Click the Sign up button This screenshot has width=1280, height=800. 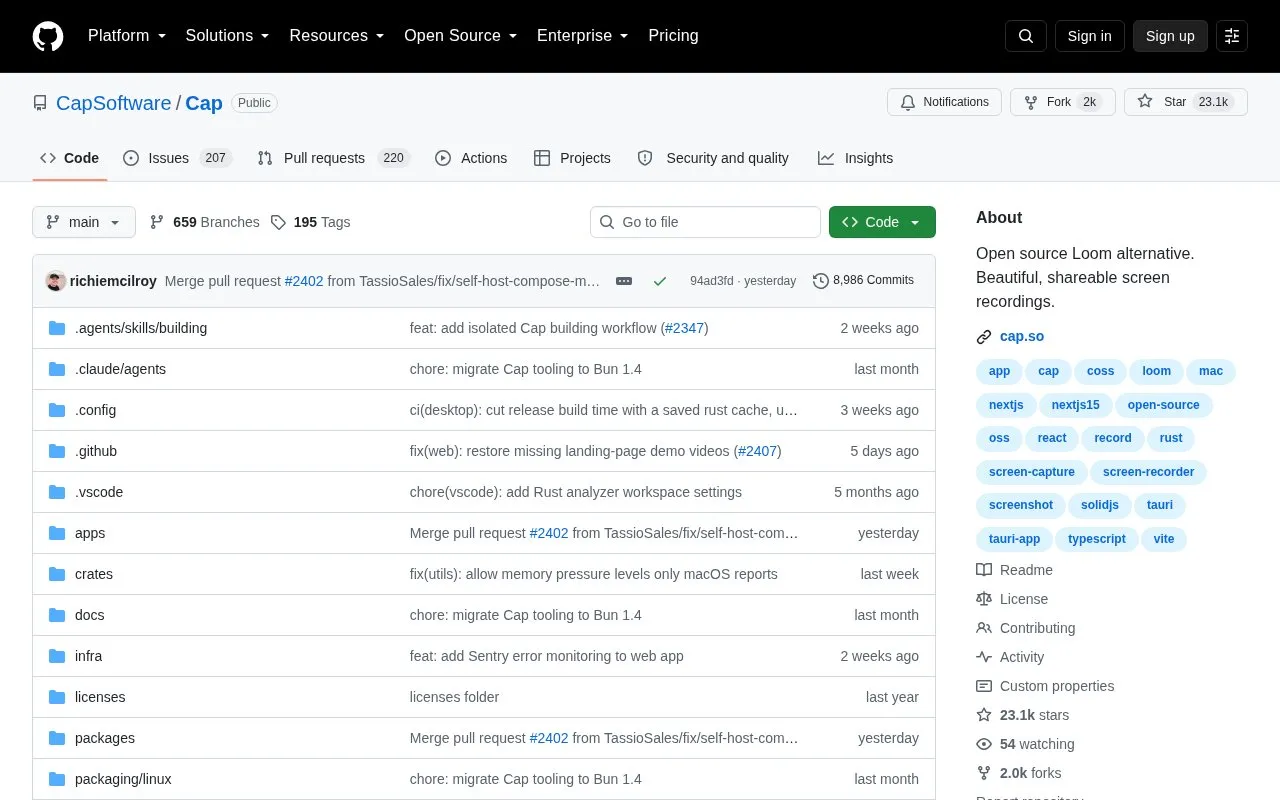click(x=1170, y=36)
